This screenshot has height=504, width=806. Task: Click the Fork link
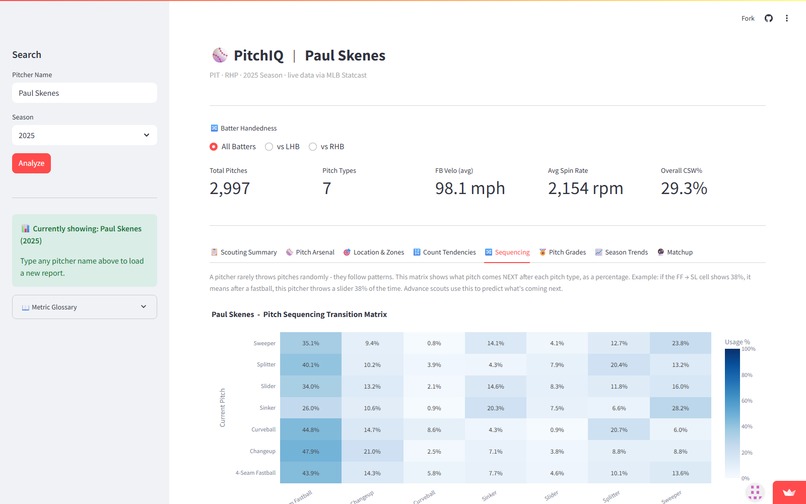coord(748,19)
